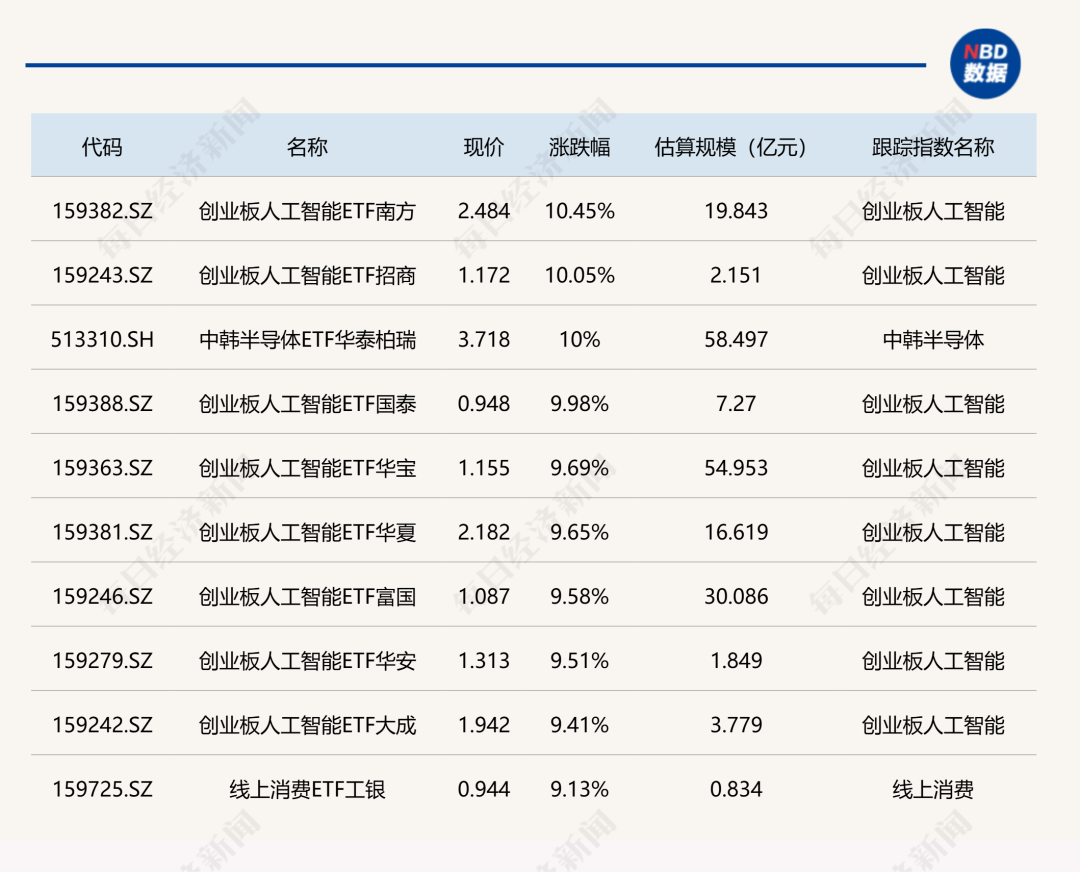Select the 代码 column header
This screenshot has height=872, width=1080.
102,147
